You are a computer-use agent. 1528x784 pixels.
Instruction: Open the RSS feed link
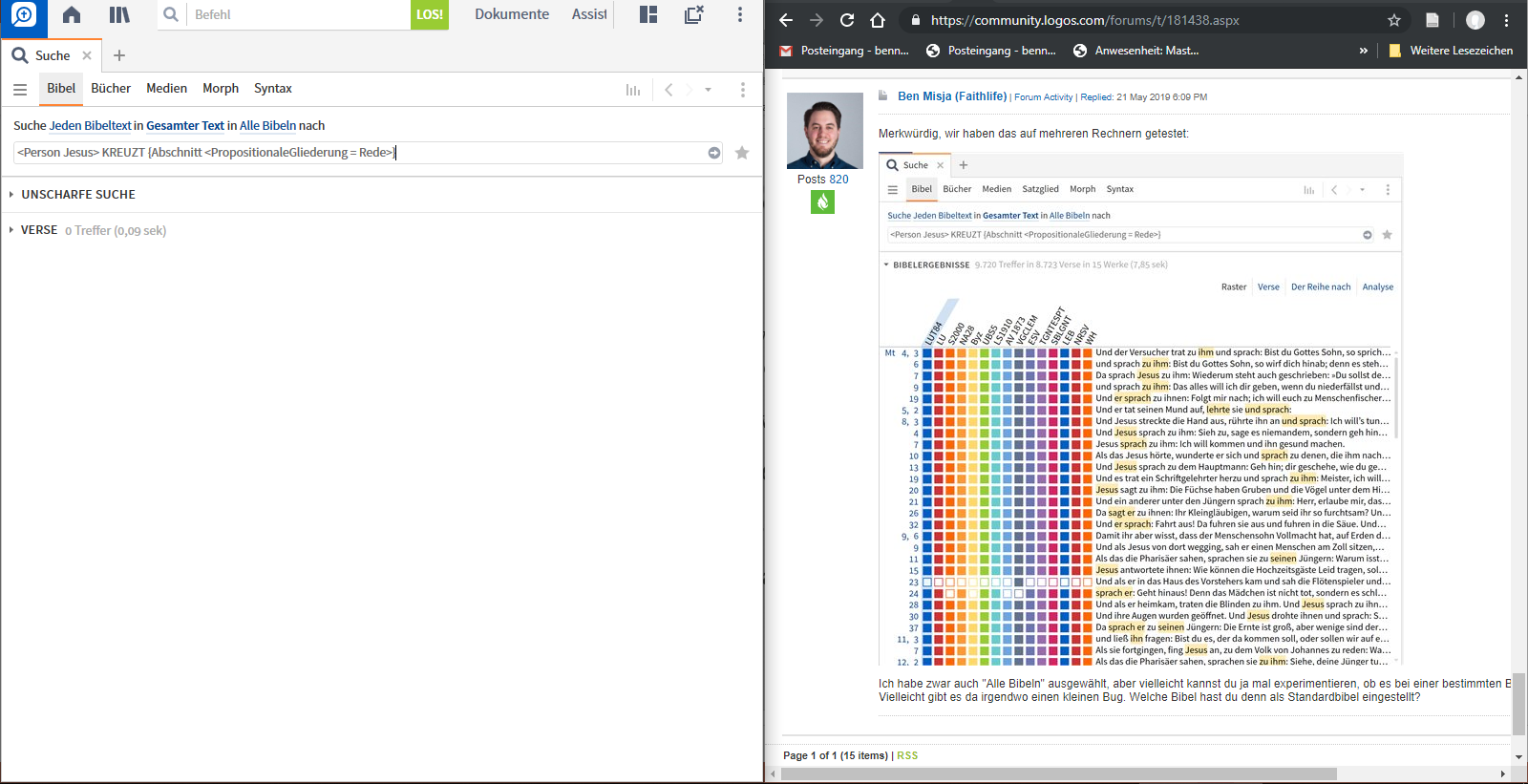click(x=907, y=755)
